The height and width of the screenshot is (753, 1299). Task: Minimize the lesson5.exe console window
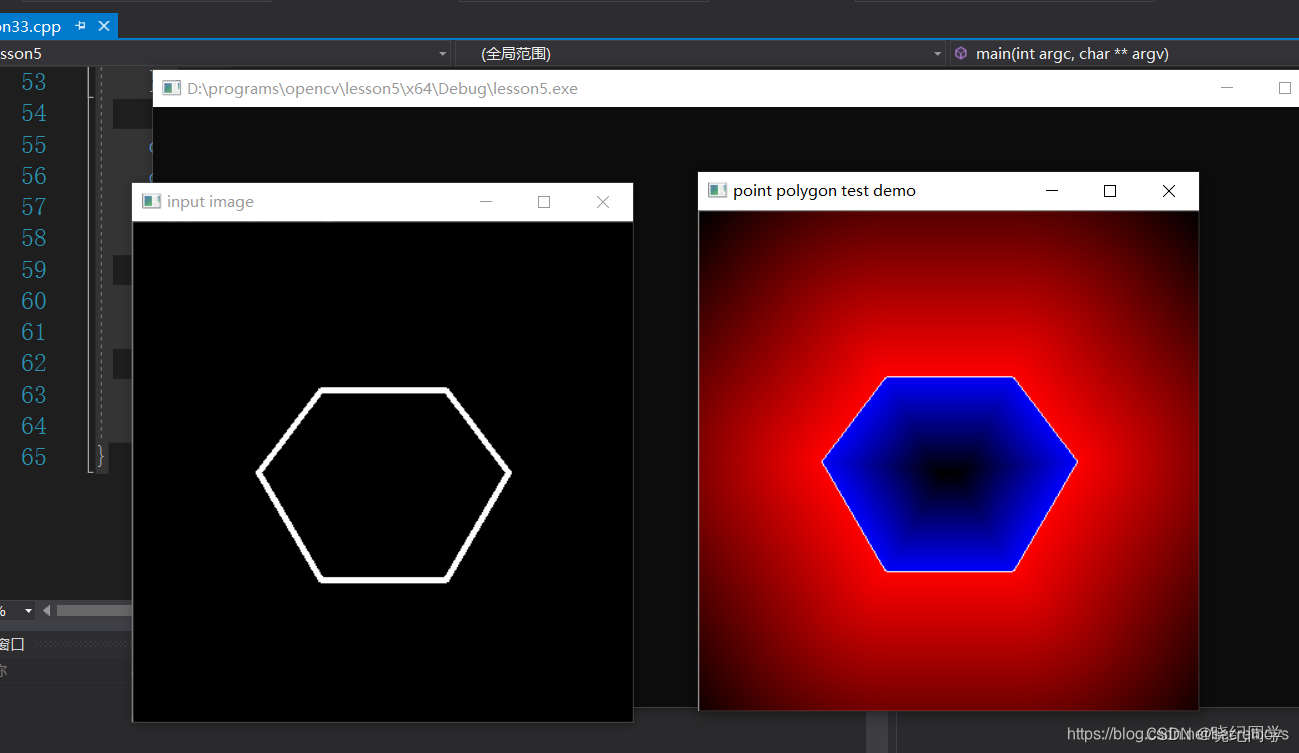pos(1227,88)
